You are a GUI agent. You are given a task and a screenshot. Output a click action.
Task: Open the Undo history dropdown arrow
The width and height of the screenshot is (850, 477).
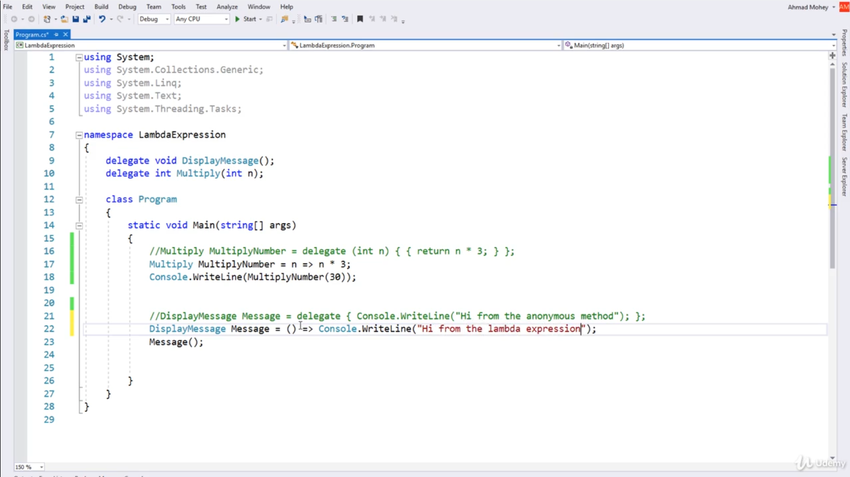coord(111,19)
